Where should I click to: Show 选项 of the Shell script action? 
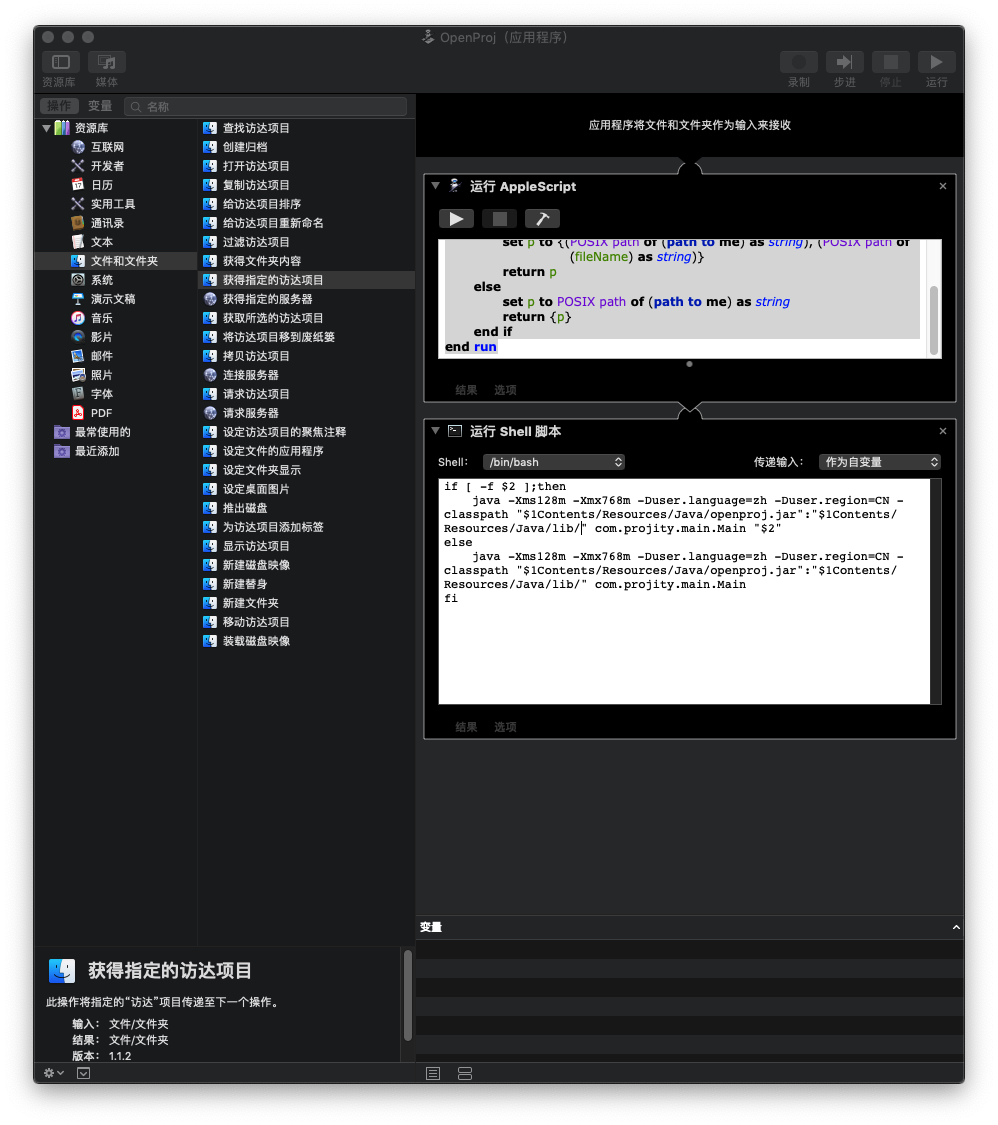pos(505,727)
